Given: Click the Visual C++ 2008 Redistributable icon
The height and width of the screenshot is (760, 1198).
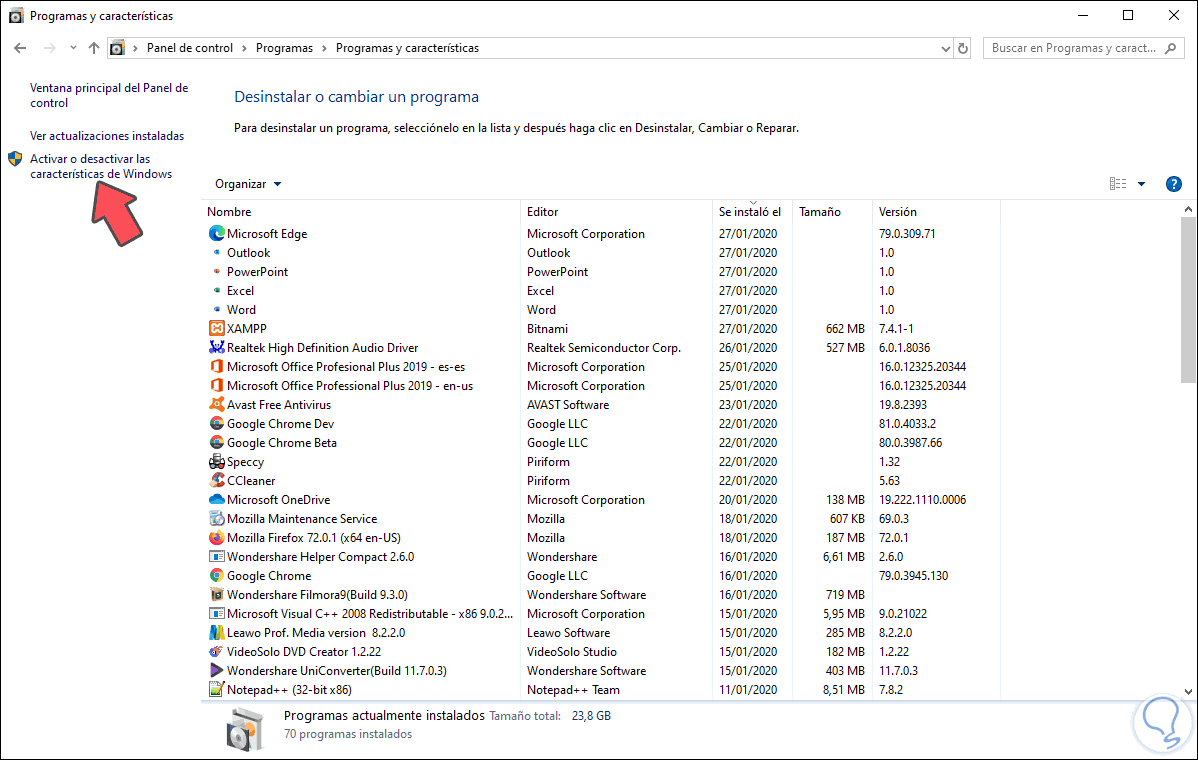Looking at the screenshot, I should (216, 613).
